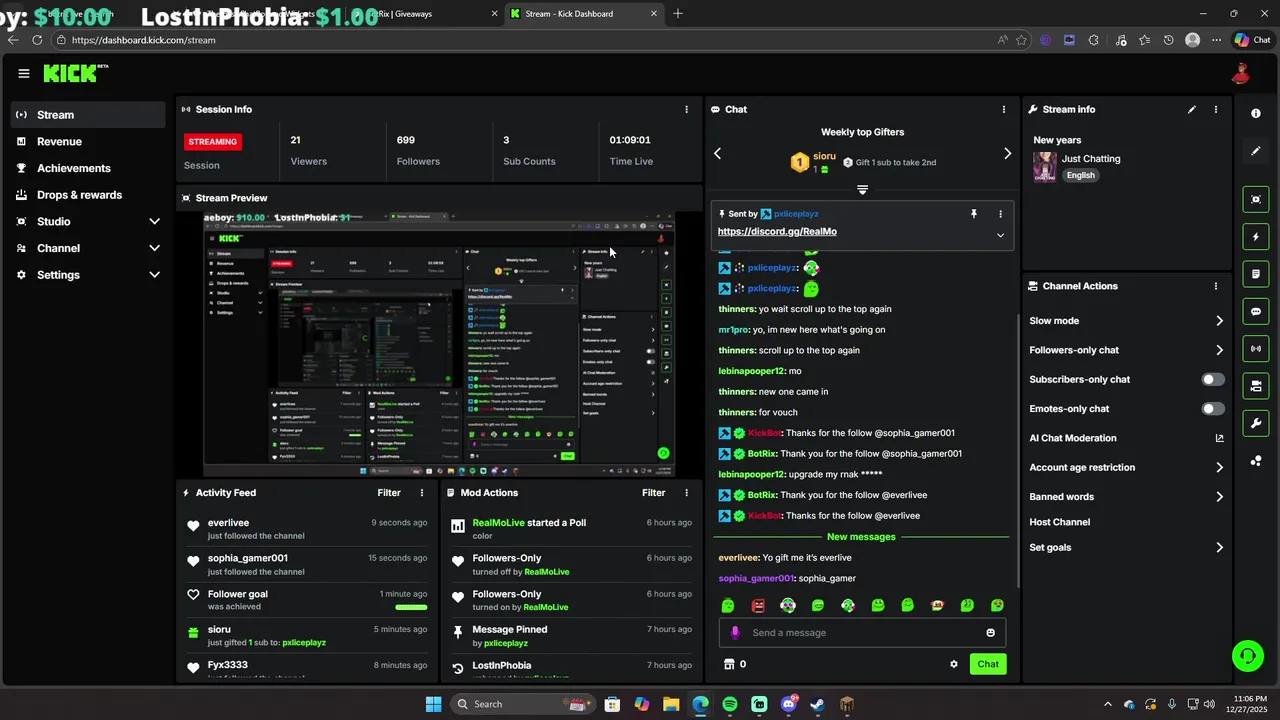
Task: Click the microphone icon in message field
Action: 735,633
